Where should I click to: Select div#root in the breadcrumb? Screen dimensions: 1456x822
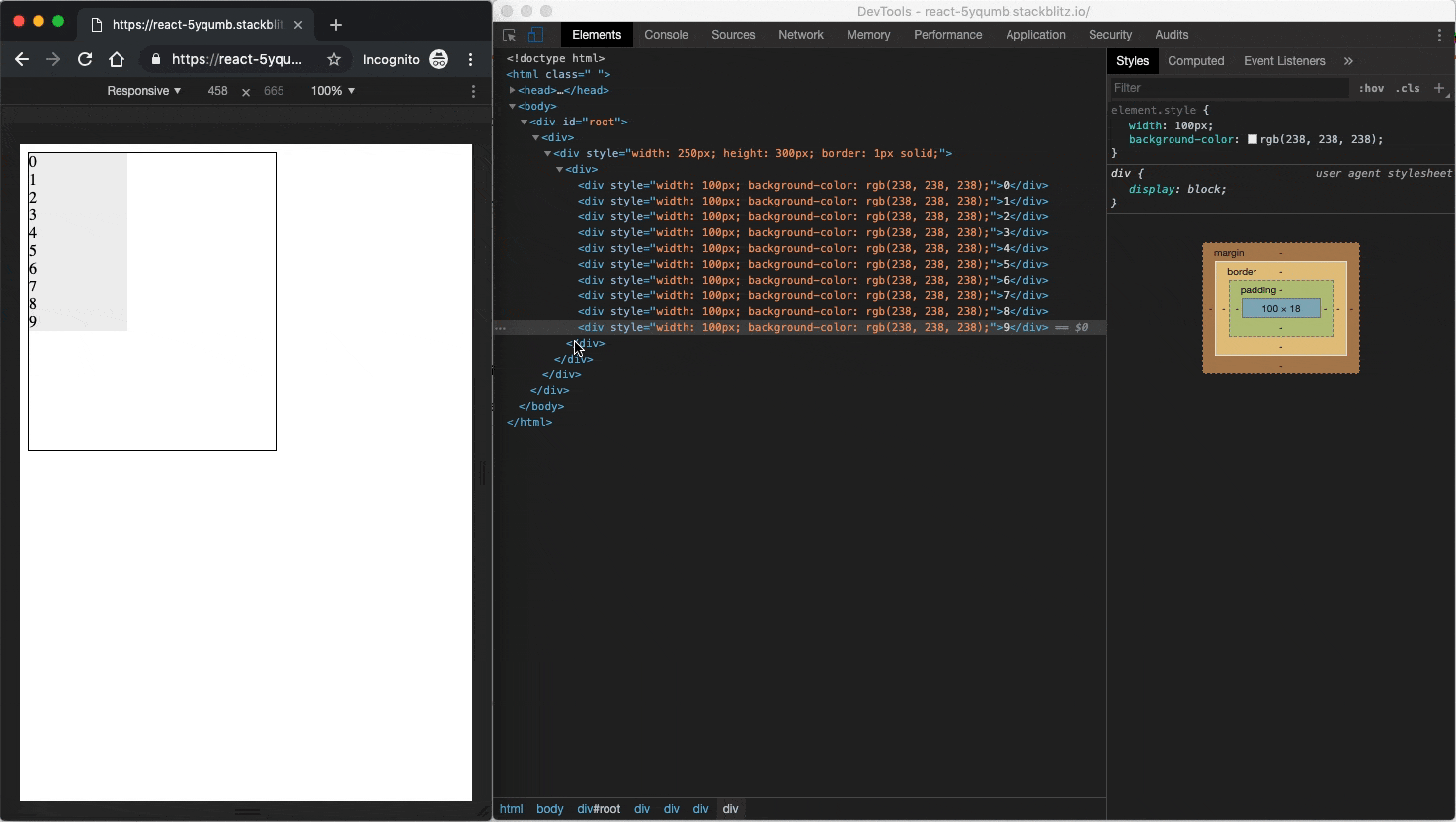599,809
